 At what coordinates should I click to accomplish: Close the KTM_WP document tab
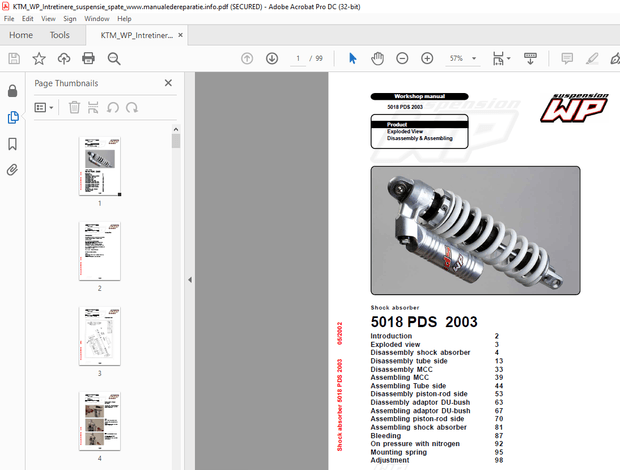(x=180, y=35)
